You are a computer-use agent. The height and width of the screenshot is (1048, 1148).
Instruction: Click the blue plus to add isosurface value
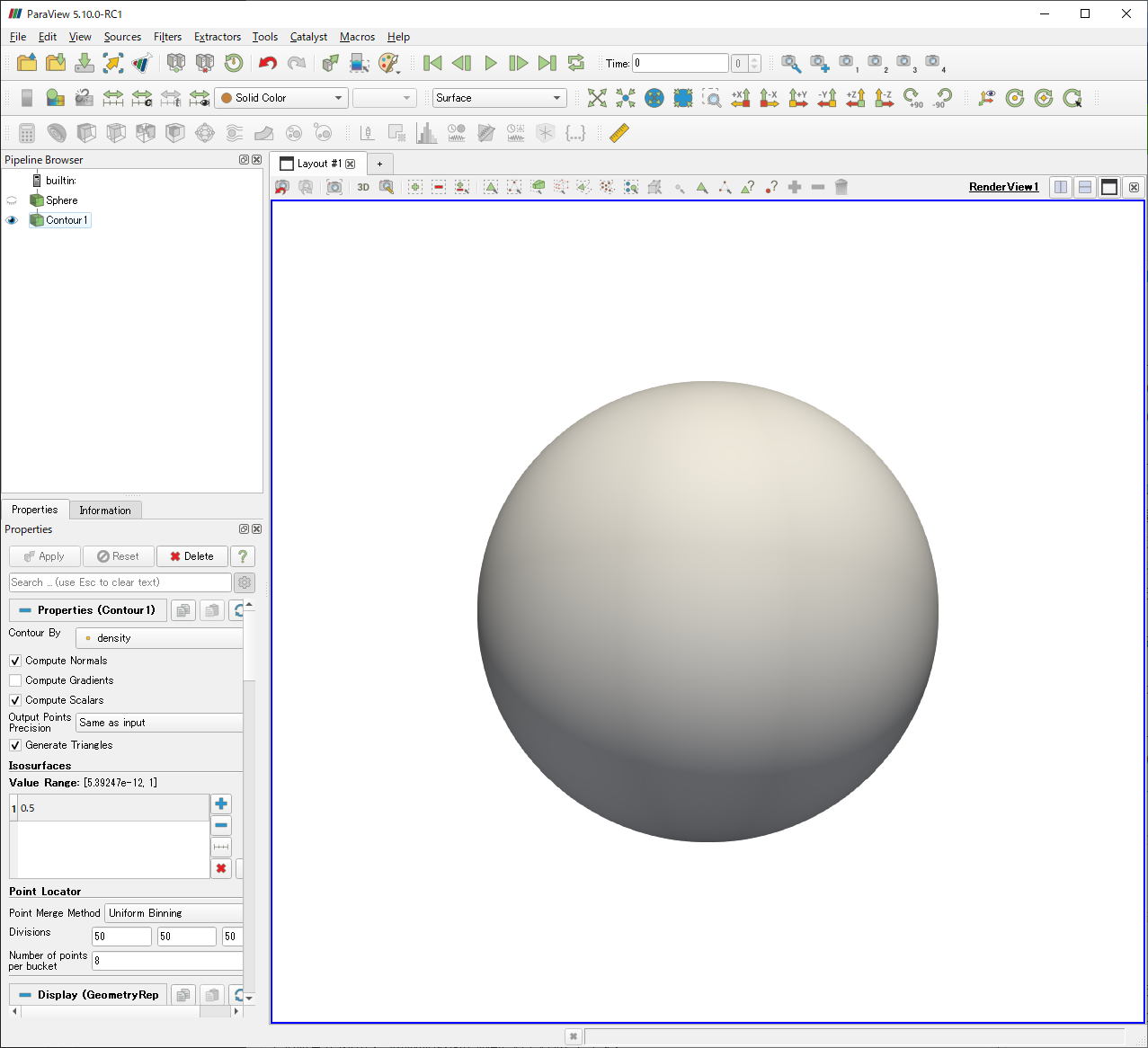coord(221,804)
